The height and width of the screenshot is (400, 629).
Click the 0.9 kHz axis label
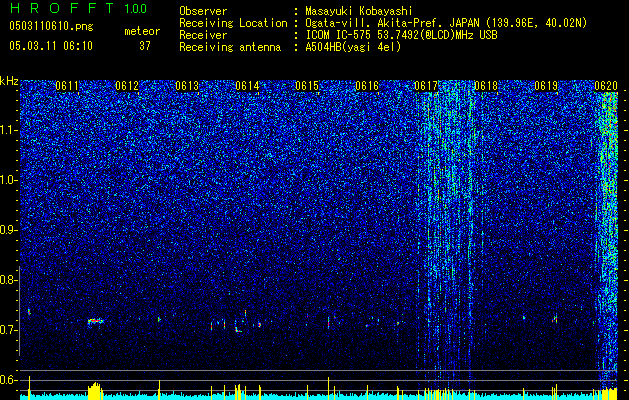pyautogui.click(x=7, y=230)
